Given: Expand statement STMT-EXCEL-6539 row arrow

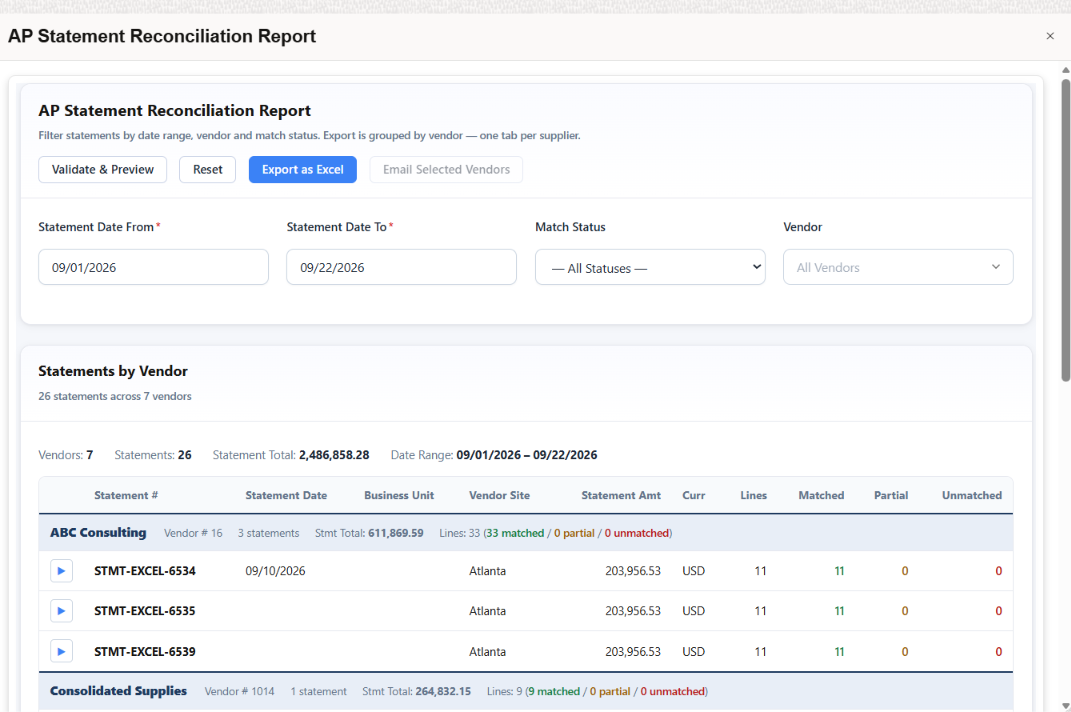Looking at the screenshot, I should tap(61, 651).
